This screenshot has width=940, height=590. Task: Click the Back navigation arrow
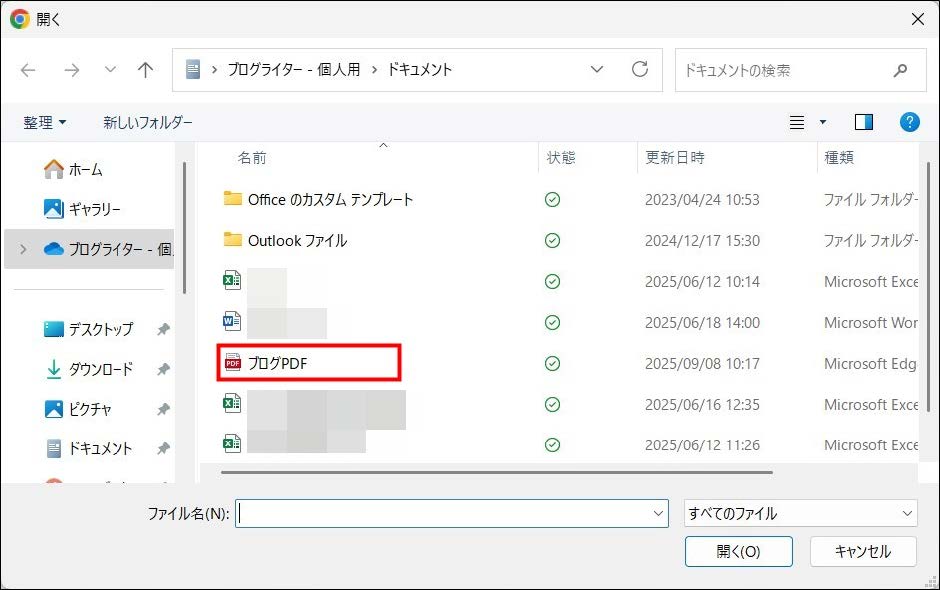pyautogui.click(x=28, y=70)
